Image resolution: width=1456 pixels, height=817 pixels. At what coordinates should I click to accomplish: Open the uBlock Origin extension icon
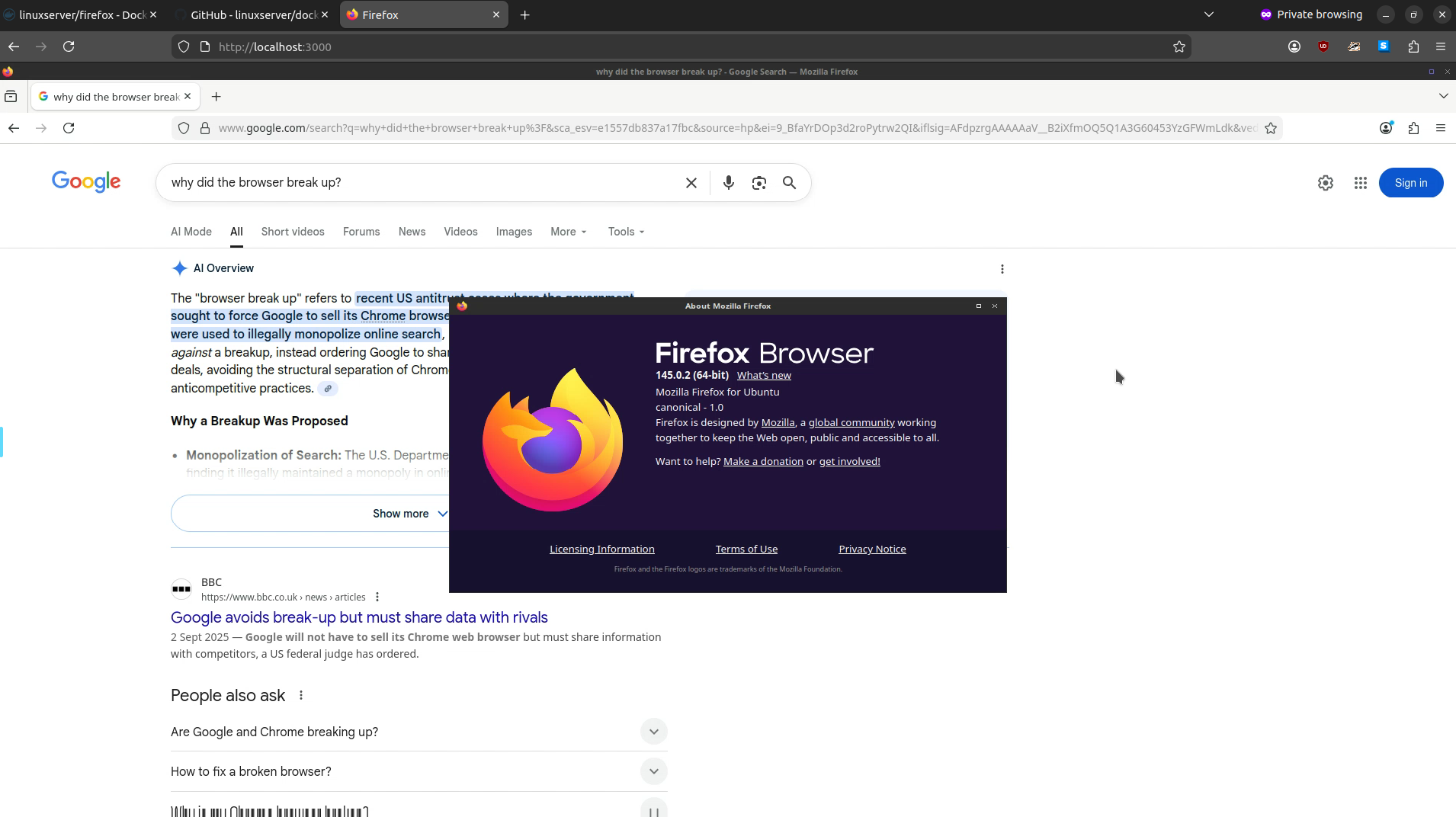click(x=1324, y=46)
